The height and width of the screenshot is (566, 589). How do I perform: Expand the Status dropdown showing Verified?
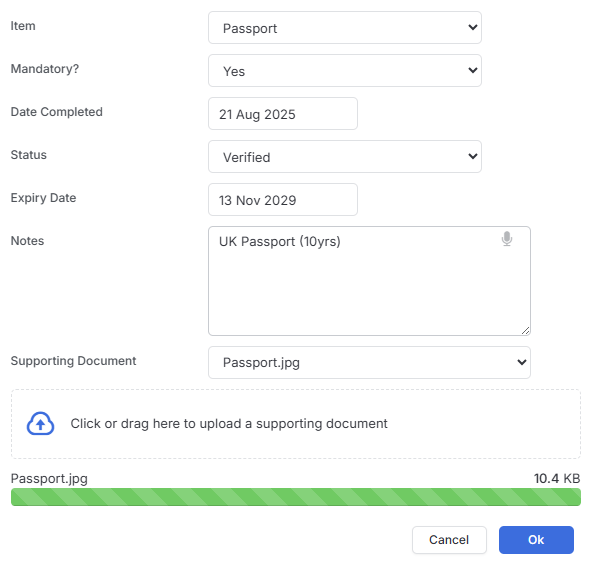click(x=345, y=157)
